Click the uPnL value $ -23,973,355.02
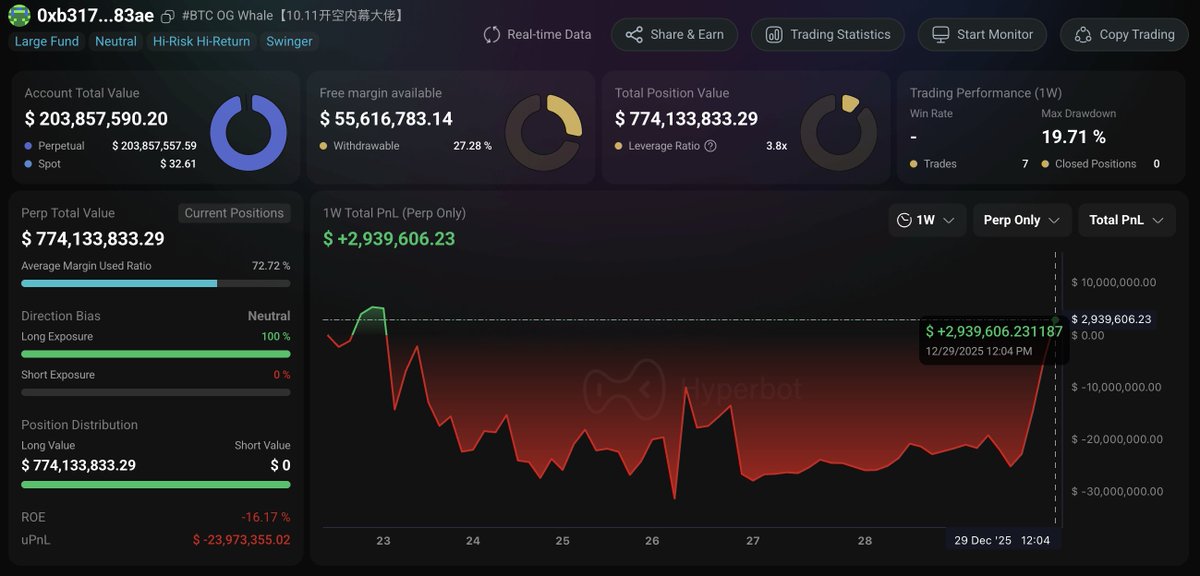1200x576 pixels. (x=241, y=540)
